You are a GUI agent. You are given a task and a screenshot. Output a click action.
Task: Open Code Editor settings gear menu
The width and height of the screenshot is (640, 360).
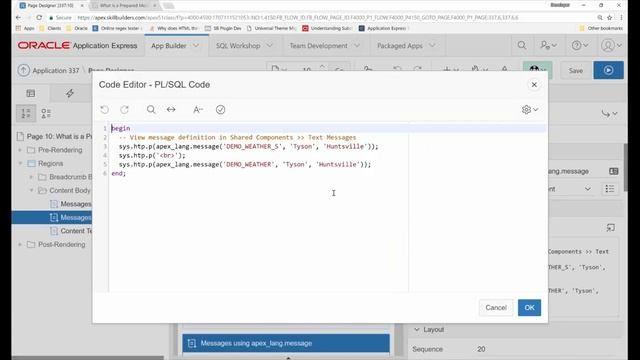coord(530,109)
